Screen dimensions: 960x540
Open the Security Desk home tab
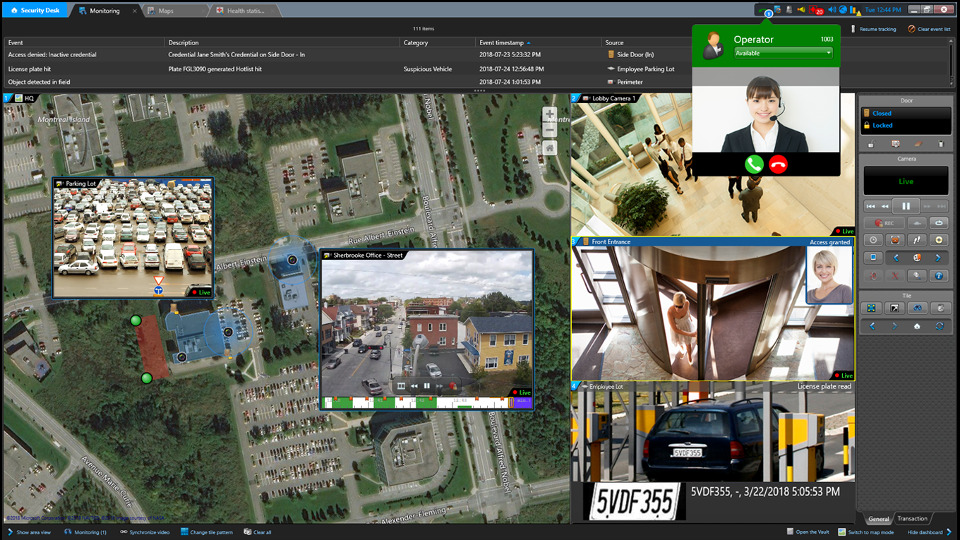(35, 10)
